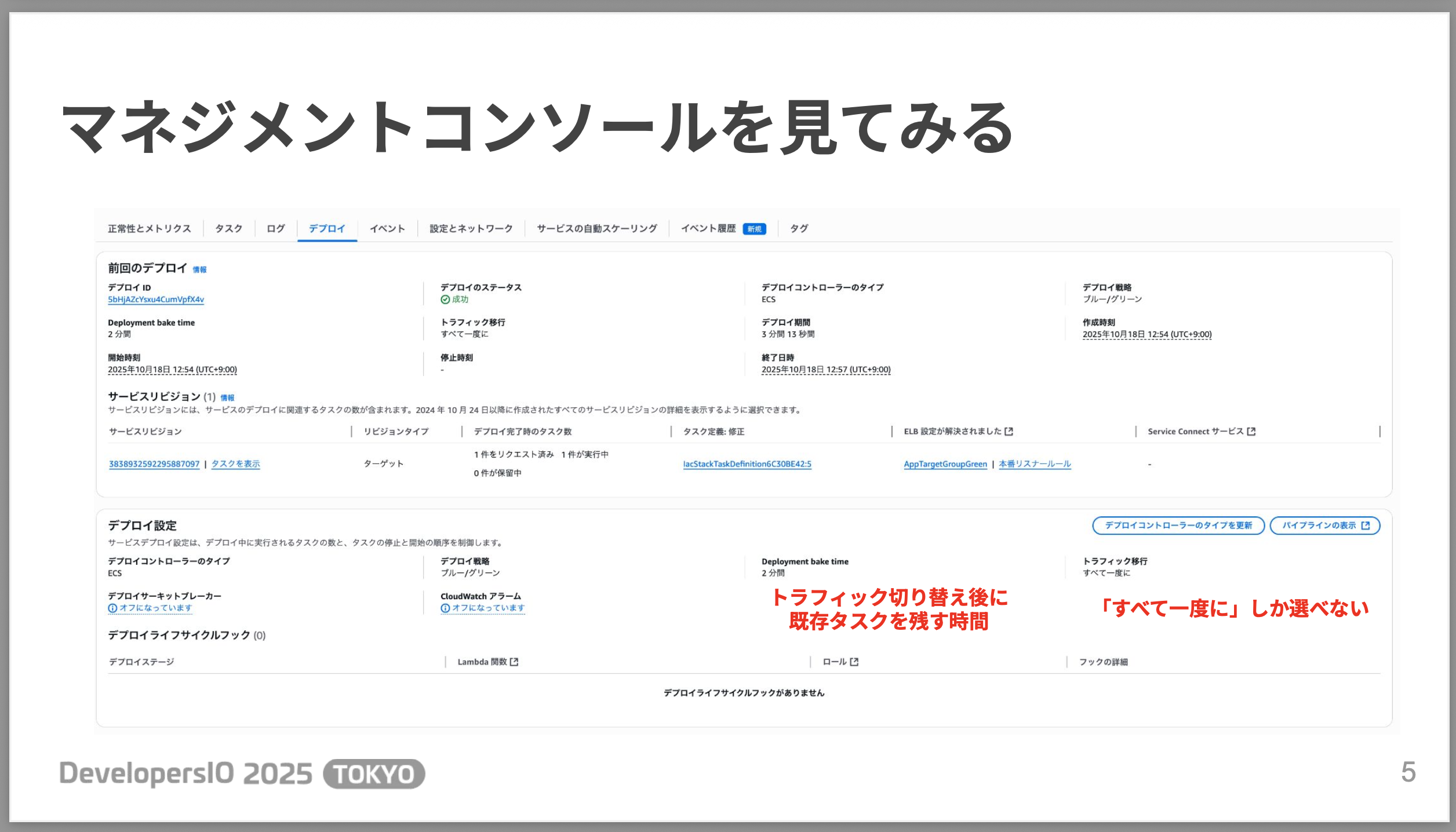Switch to the タスク tab
Image resolution: width=1456 pixels, height=832 pixels.
coord(229,228)
